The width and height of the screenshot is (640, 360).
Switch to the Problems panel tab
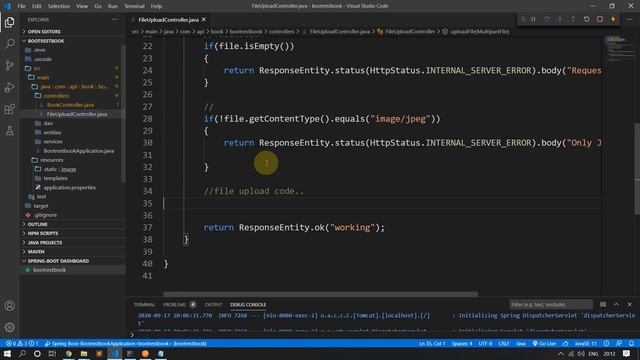click(x=179, y=304)
